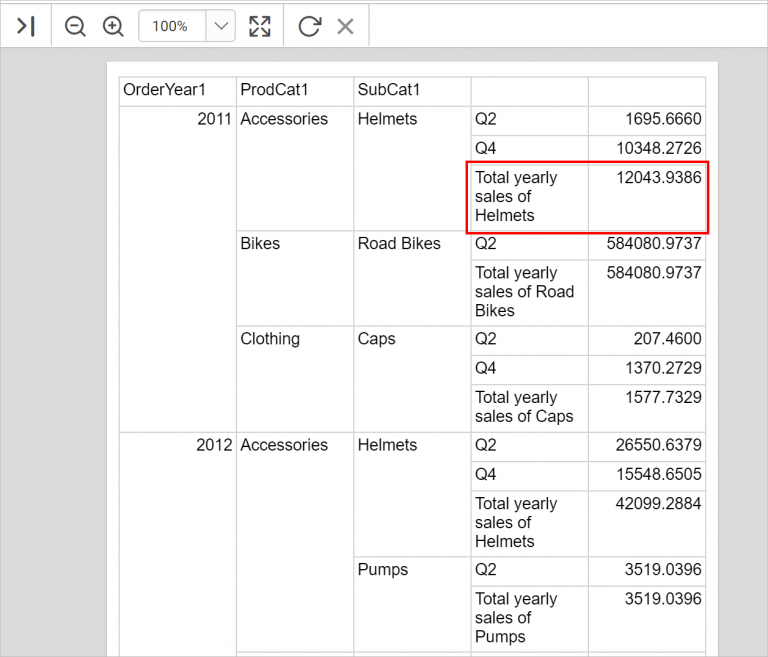Image resolution: width=768 pixels, height=657 pixels.
Task: Zoom out using the minus magnifier
Action: [x=75, y=26]
